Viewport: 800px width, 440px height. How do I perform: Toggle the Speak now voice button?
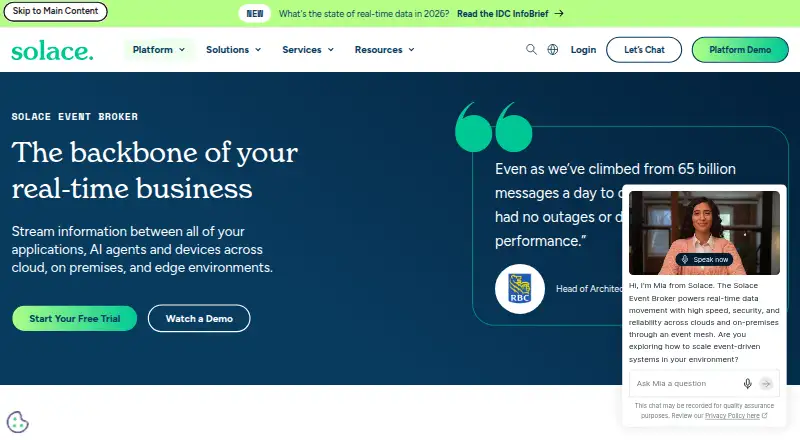coord(705,259)
